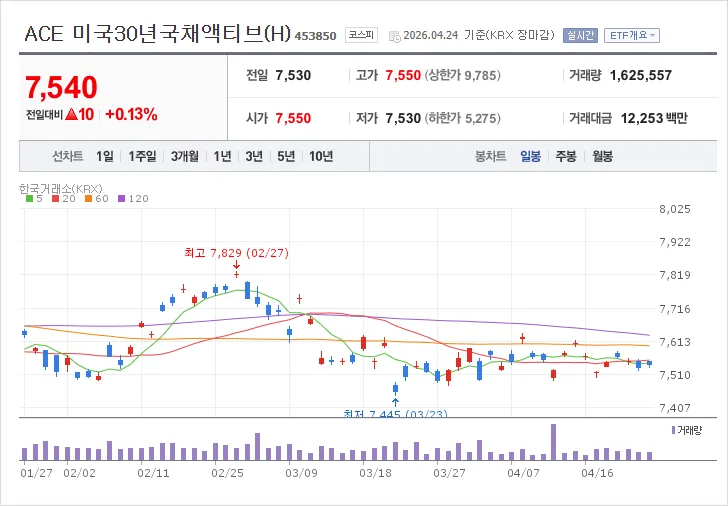Select the 1일 line chart tab
This screenshot has height=506, width=728.
[x=104, y=156]
